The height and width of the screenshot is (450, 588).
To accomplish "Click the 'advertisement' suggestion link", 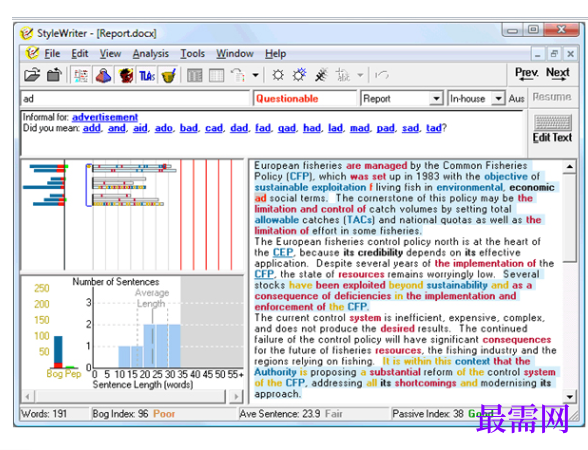I will (105, 117).
